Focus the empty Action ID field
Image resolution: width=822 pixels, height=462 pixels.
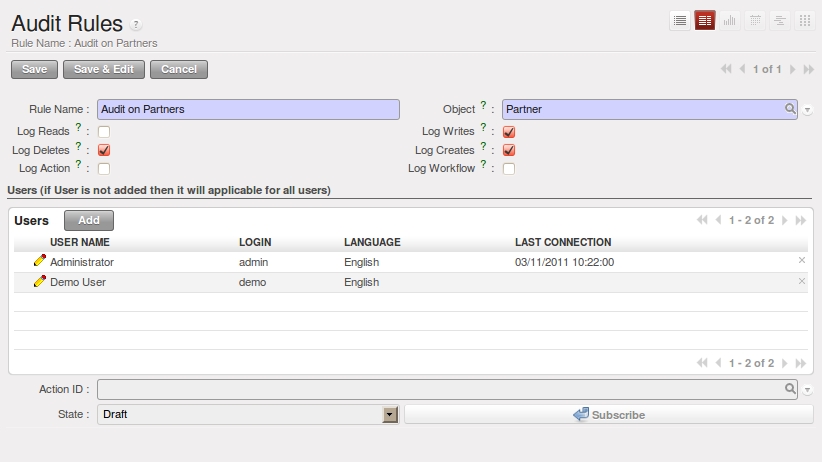(x=447, y=389)
